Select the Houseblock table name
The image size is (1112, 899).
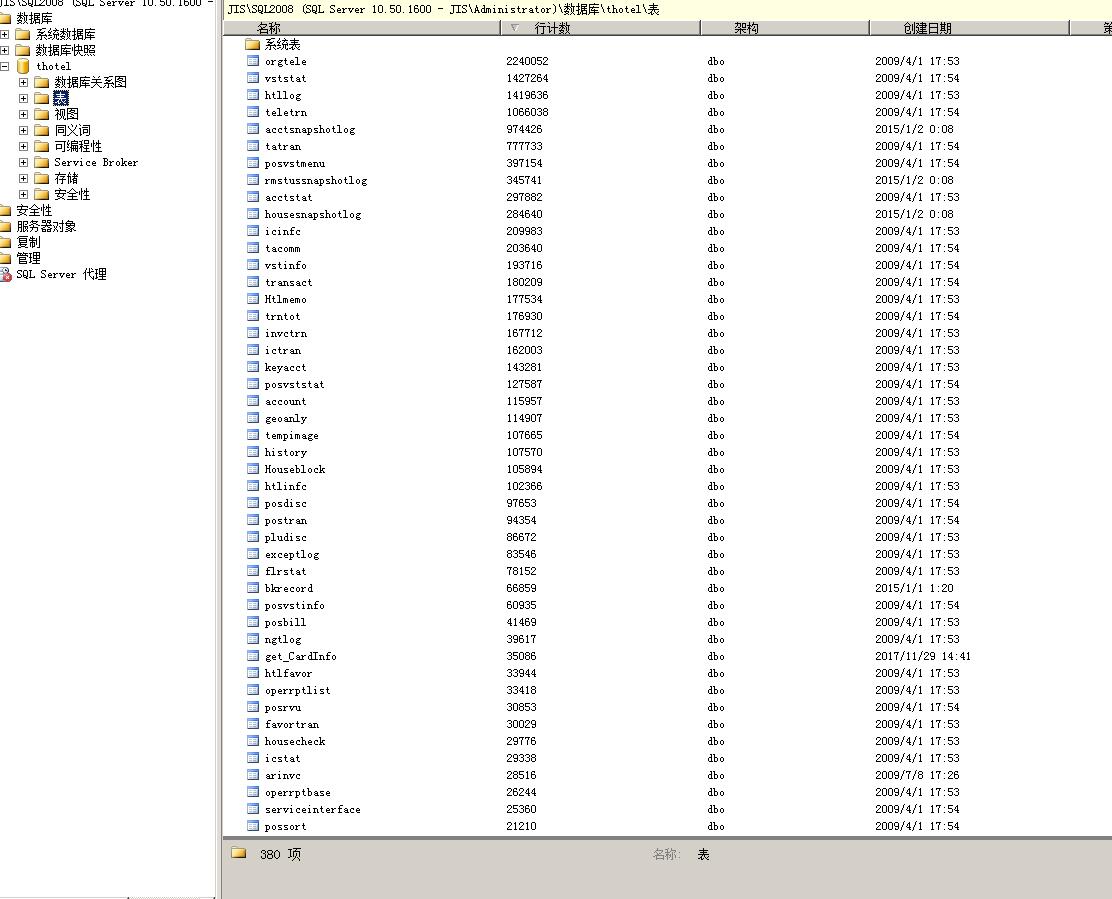point(295,469)
